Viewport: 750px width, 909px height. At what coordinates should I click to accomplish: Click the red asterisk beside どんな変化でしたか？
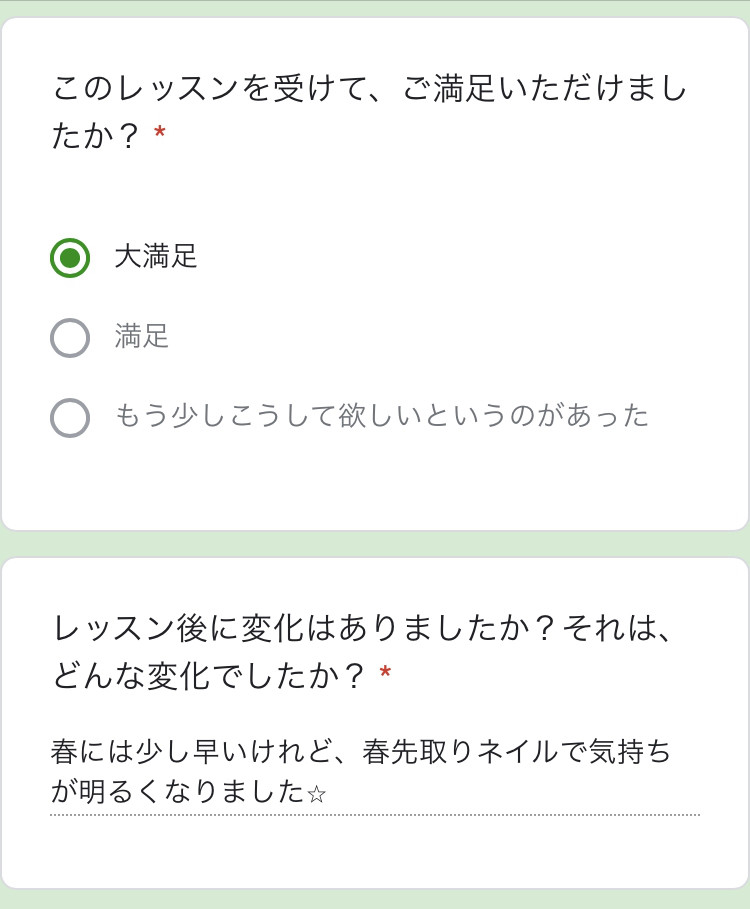385,673
